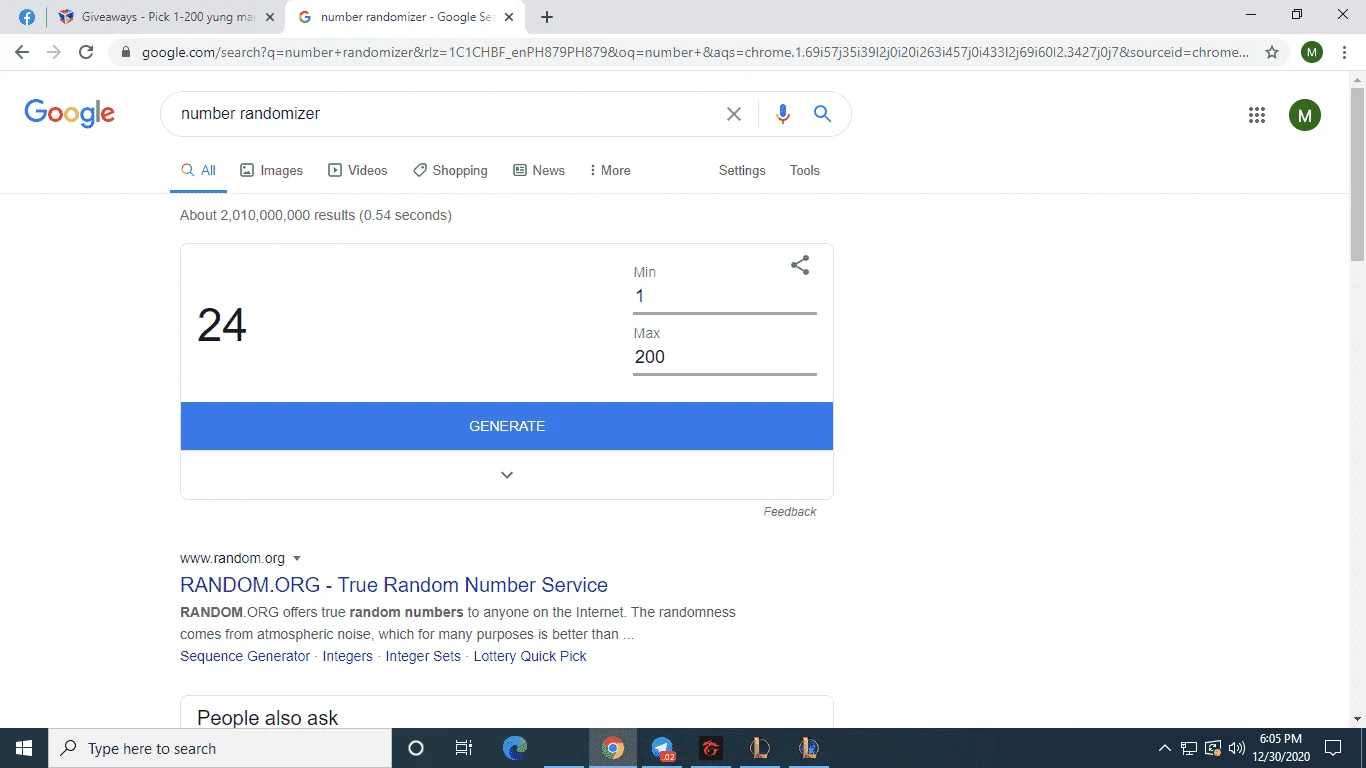The width and height of the screenshot is (1366, 768).
Task: Clear the search query with X
Action: point(734,114)
